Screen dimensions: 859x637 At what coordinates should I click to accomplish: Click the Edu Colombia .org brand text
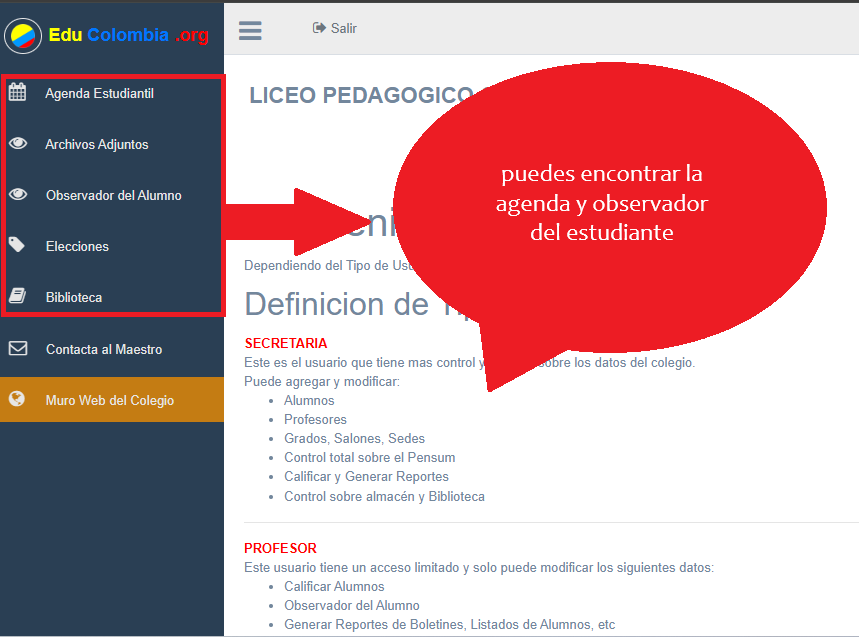(128, 35)
